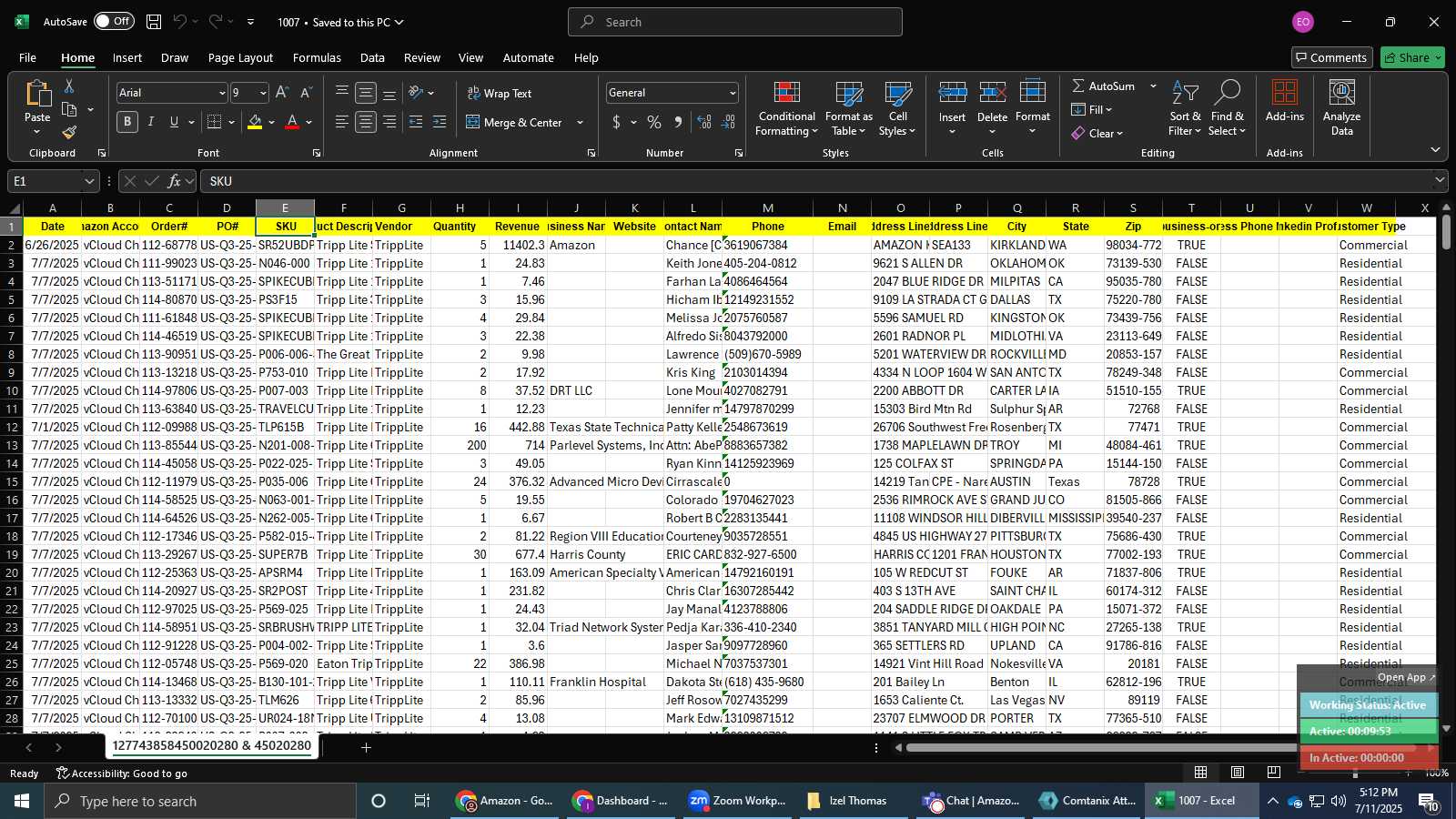Click the Format Painter brush icon
Image resolution: width=1456 pixels, height=819 pixels.
click(69, 132)
